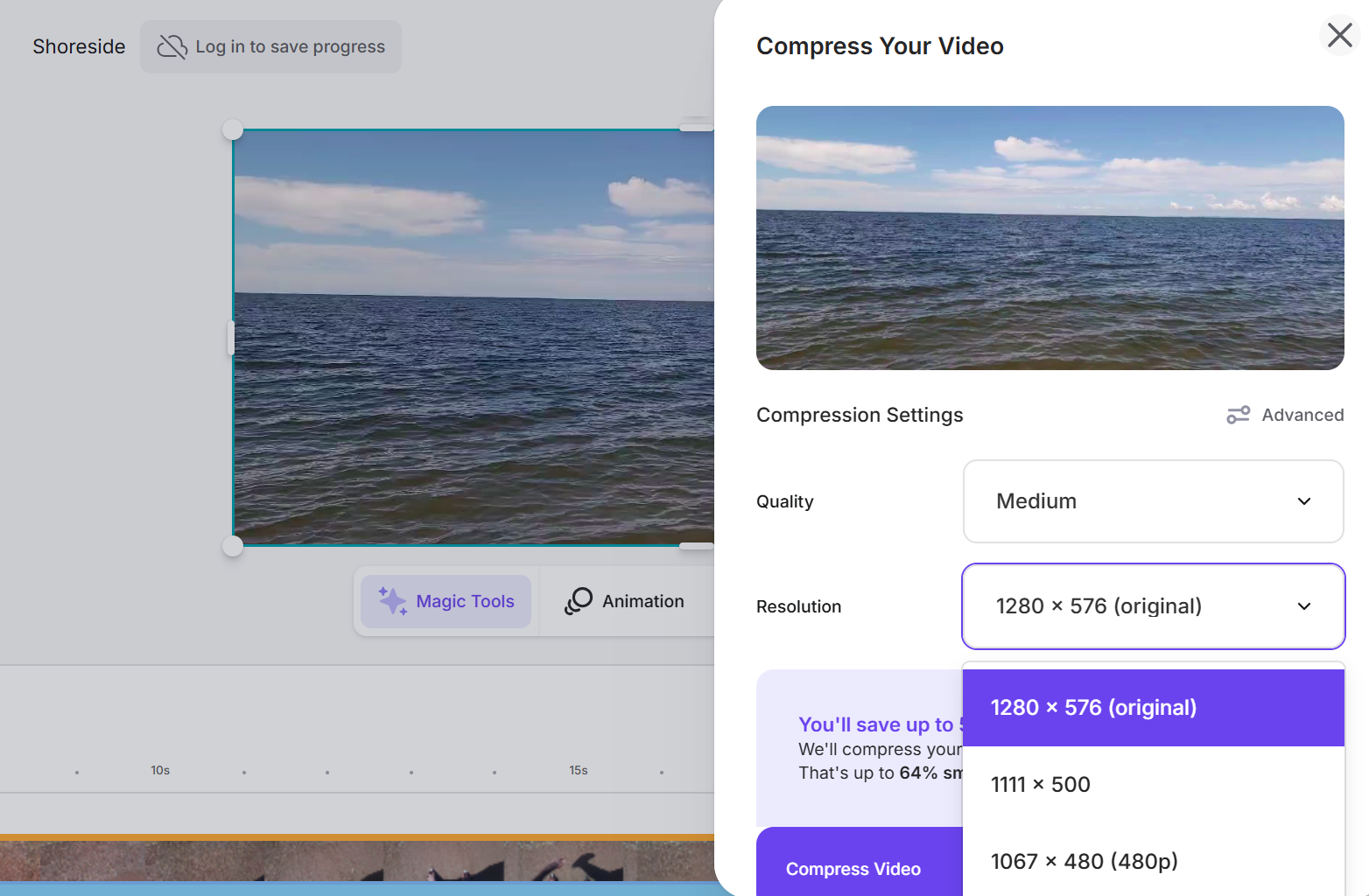Select the 1111 × 500 resolution option

(x=1040, y=785)
